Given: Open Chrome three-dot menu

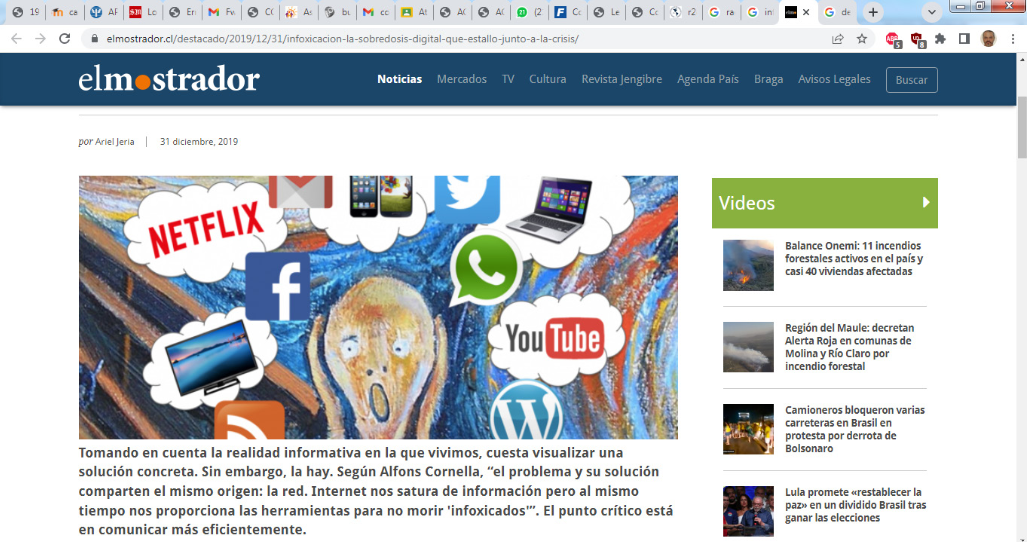Looking at the screenshot, I should [1013, 39].
